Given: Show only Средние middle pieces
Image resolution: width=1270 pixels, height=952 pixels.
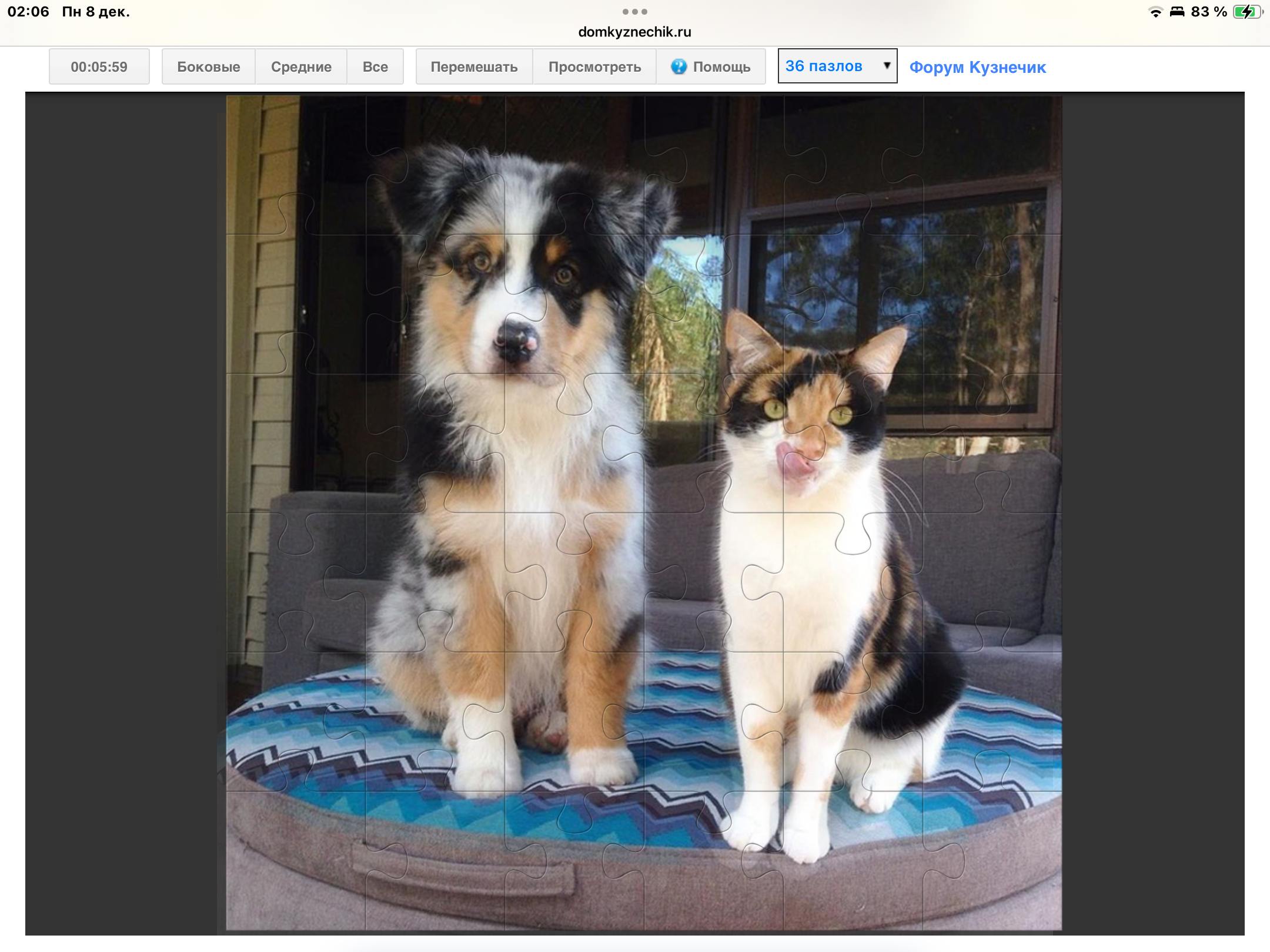Looking at the screenshot, I should (301, 67).
